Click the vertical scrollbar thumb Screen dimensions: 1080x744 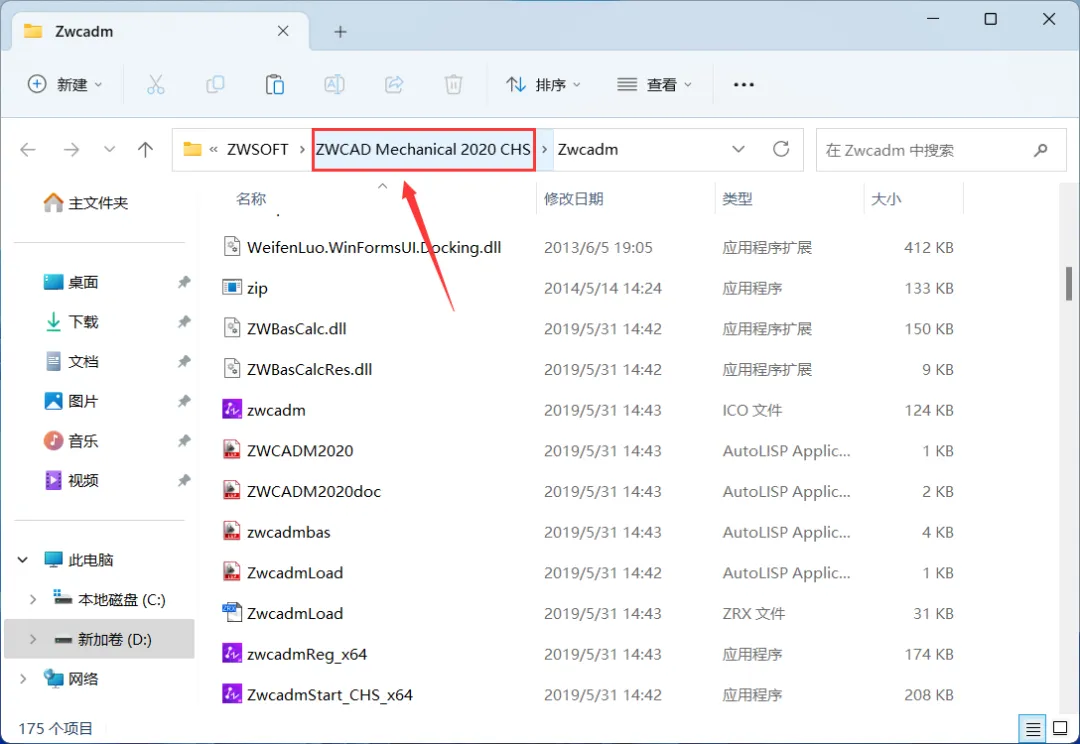(1069, 283)
